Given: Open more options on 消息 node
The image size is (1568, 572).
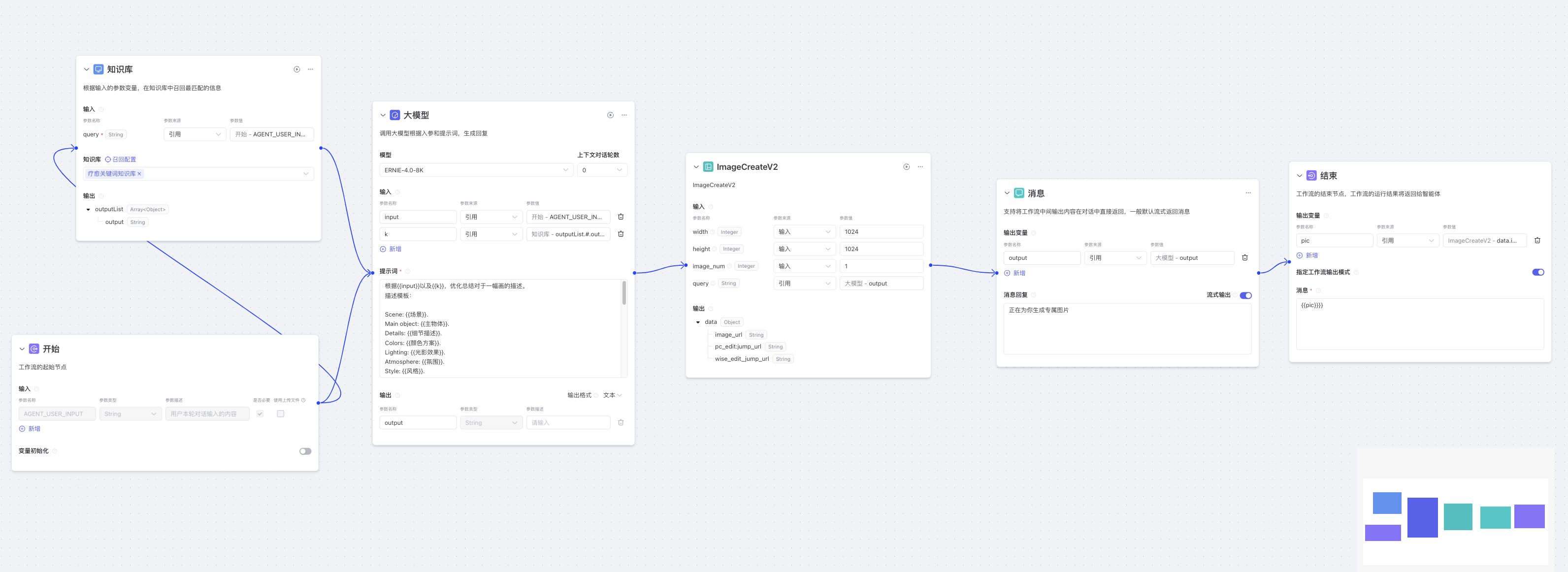Looking at the screenshot, I should pyautogui.click(x=1248, y=193).
